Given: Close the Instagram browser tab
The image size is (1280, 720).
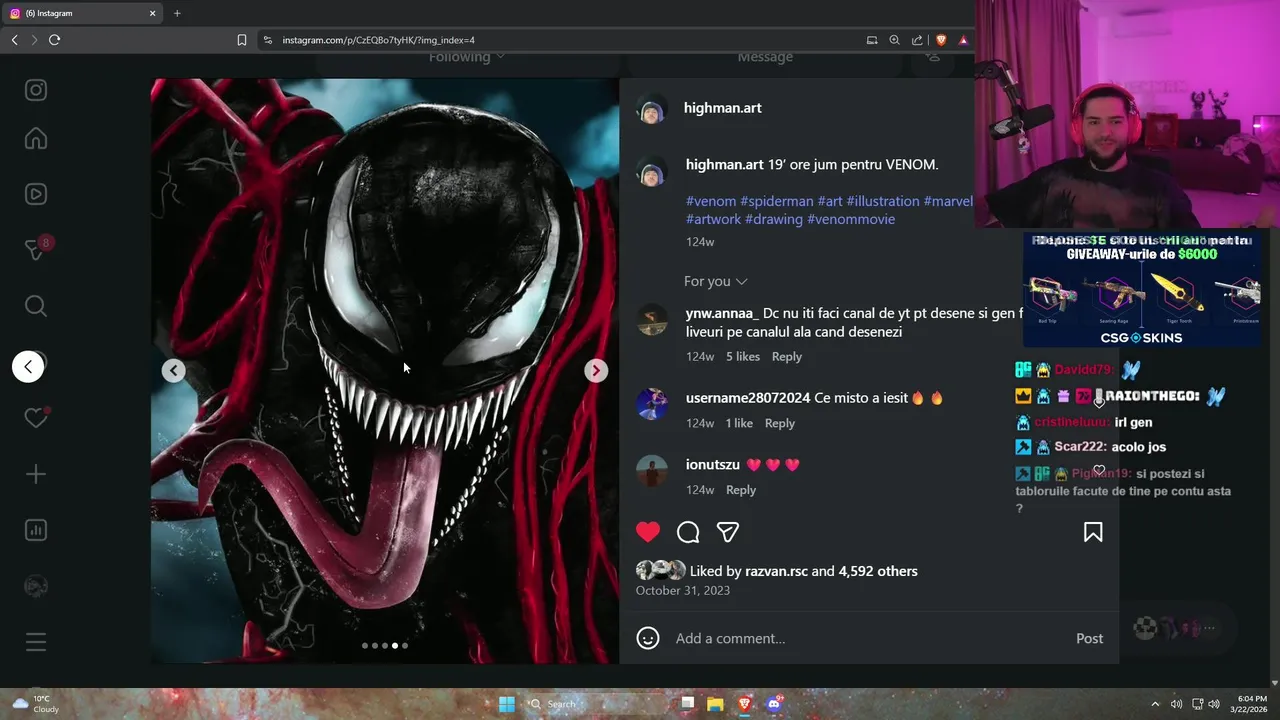Looking at the screenshot, I should coord(153,14).
